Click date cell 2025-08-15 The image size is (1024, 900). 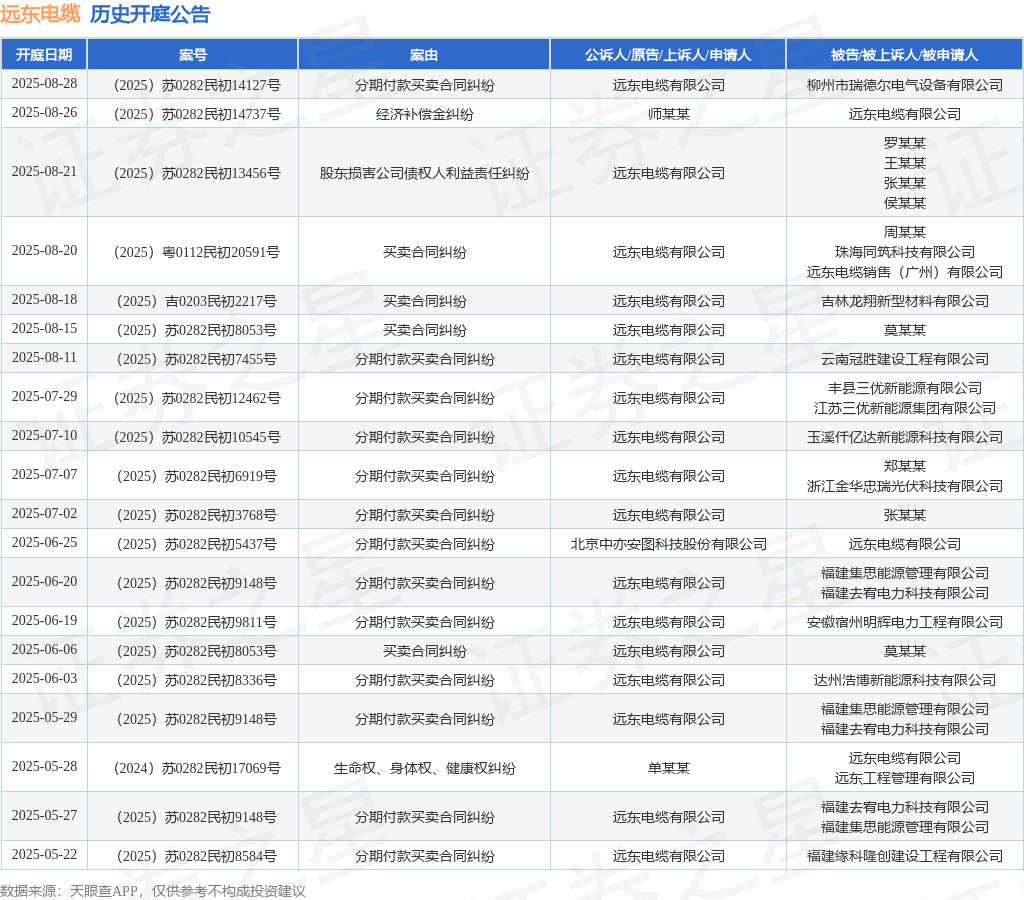44,328
